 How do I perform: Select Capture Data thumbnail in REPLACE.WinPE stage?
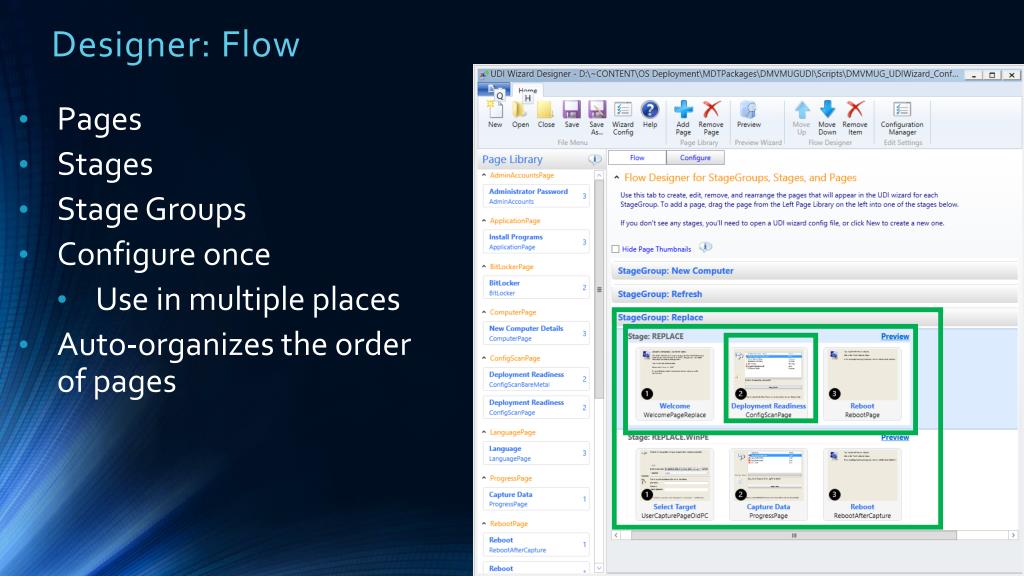click(x=768, y=484)
